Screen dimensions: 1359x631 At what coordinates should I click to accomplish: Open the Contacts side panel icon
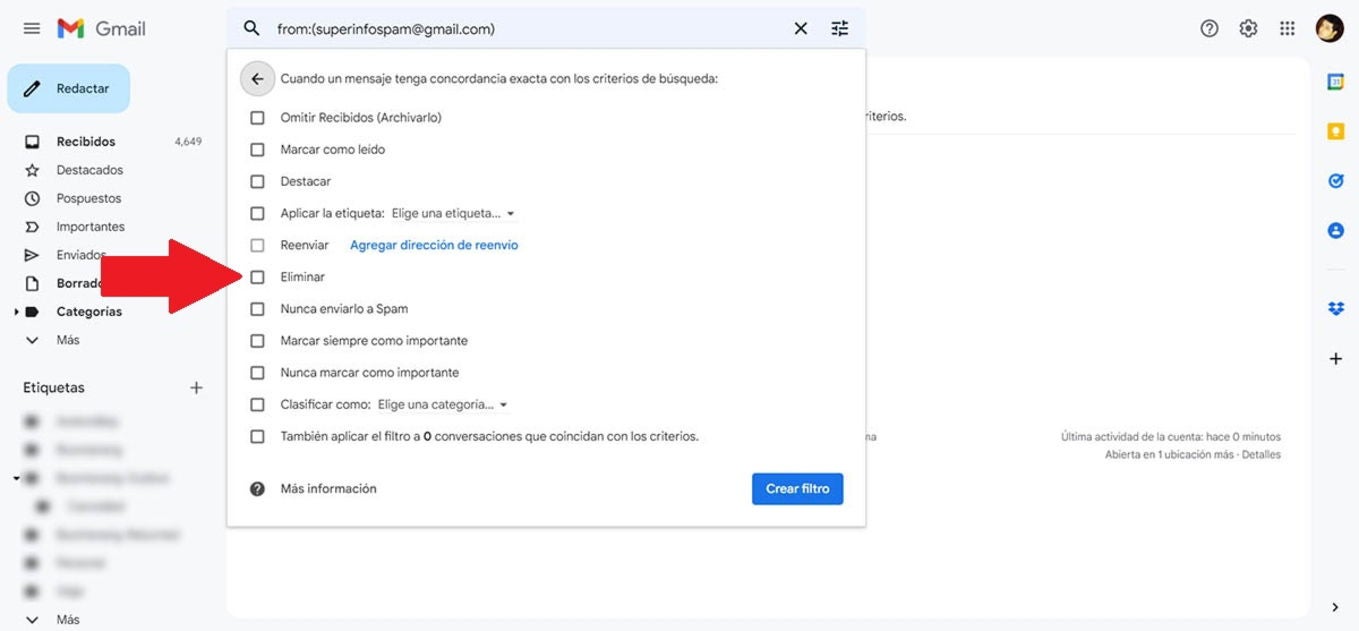[1335, 230]
